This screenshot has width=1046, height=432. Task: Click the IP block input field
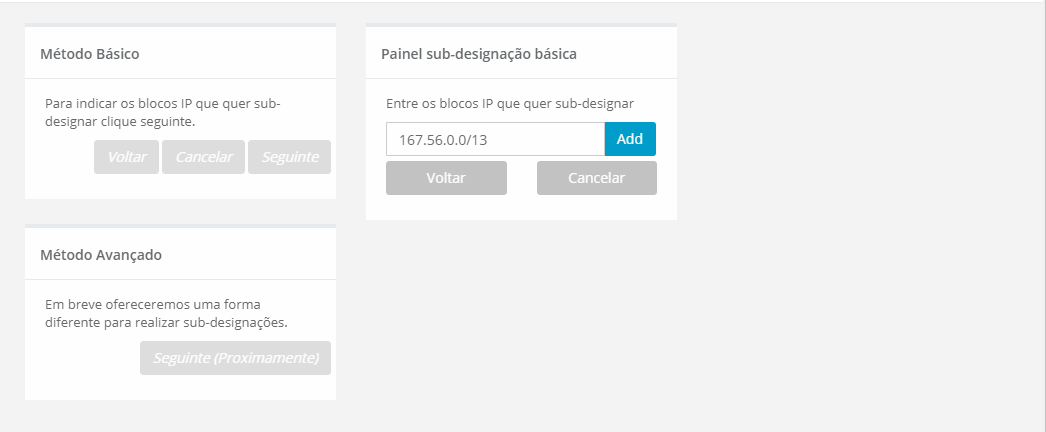[495, 139]
